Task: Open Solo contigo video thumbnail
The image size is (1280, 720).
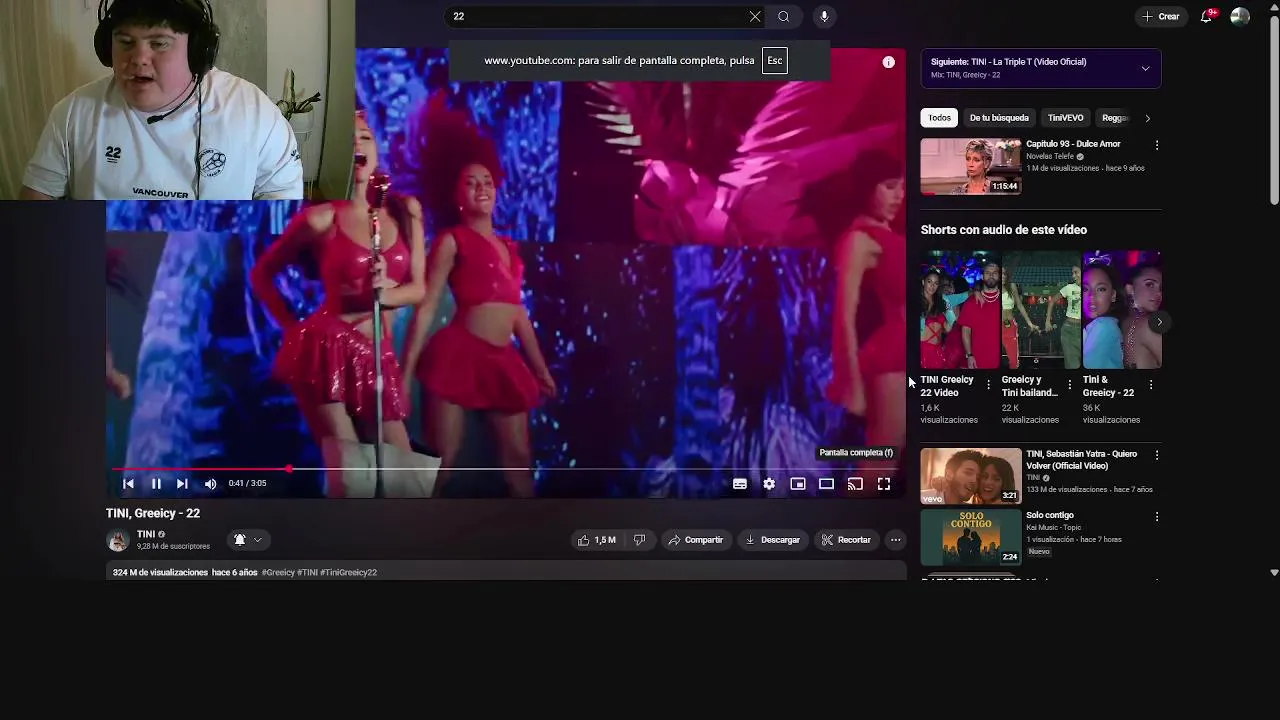Action: [x=971, y=538]
